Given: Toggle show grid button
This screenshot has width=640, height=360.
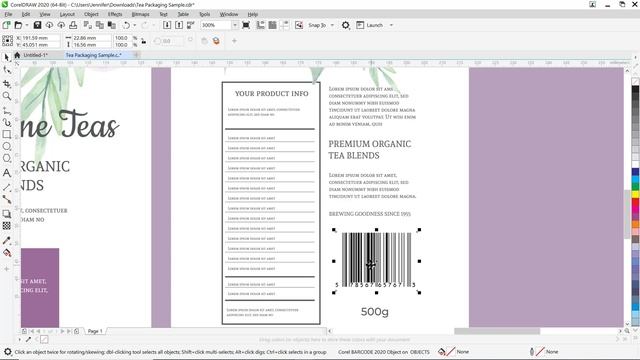Looking at the screenshot, I should (272, 25).
